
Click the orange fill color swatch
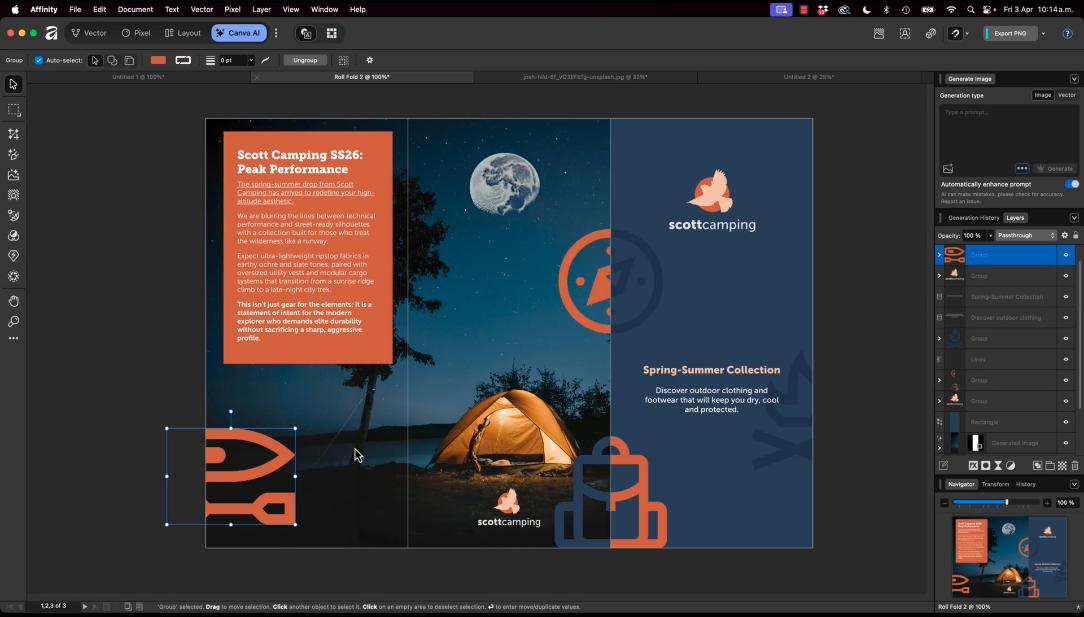click(x=158, y=60)
